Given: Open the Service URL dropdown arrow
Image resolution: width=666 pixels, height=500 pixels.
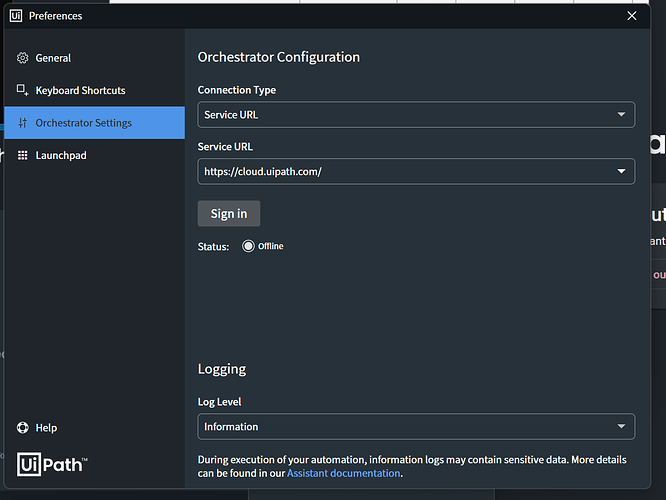Looking at the screenshot, I should coord(621,171).
